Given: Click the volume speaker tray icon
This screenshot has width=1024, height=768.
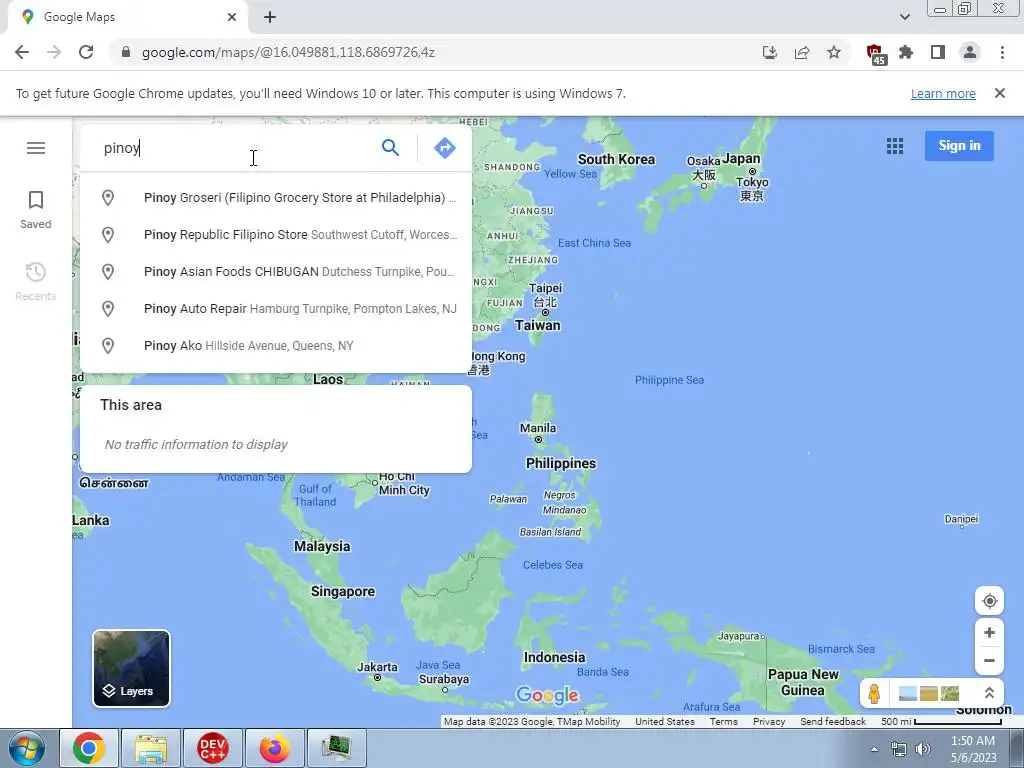Looking at the screenshot, I should 923,749.
